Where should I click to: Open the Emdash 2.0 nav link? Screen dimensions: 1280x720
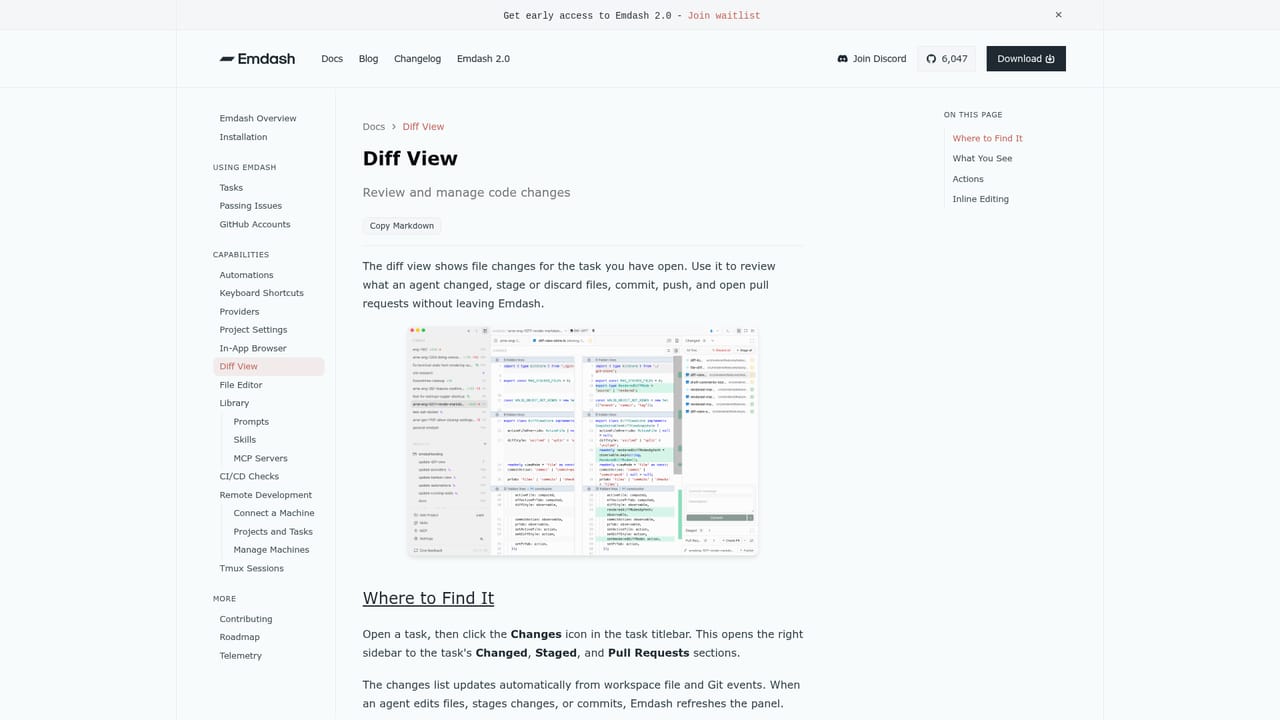tap(483, 59)
